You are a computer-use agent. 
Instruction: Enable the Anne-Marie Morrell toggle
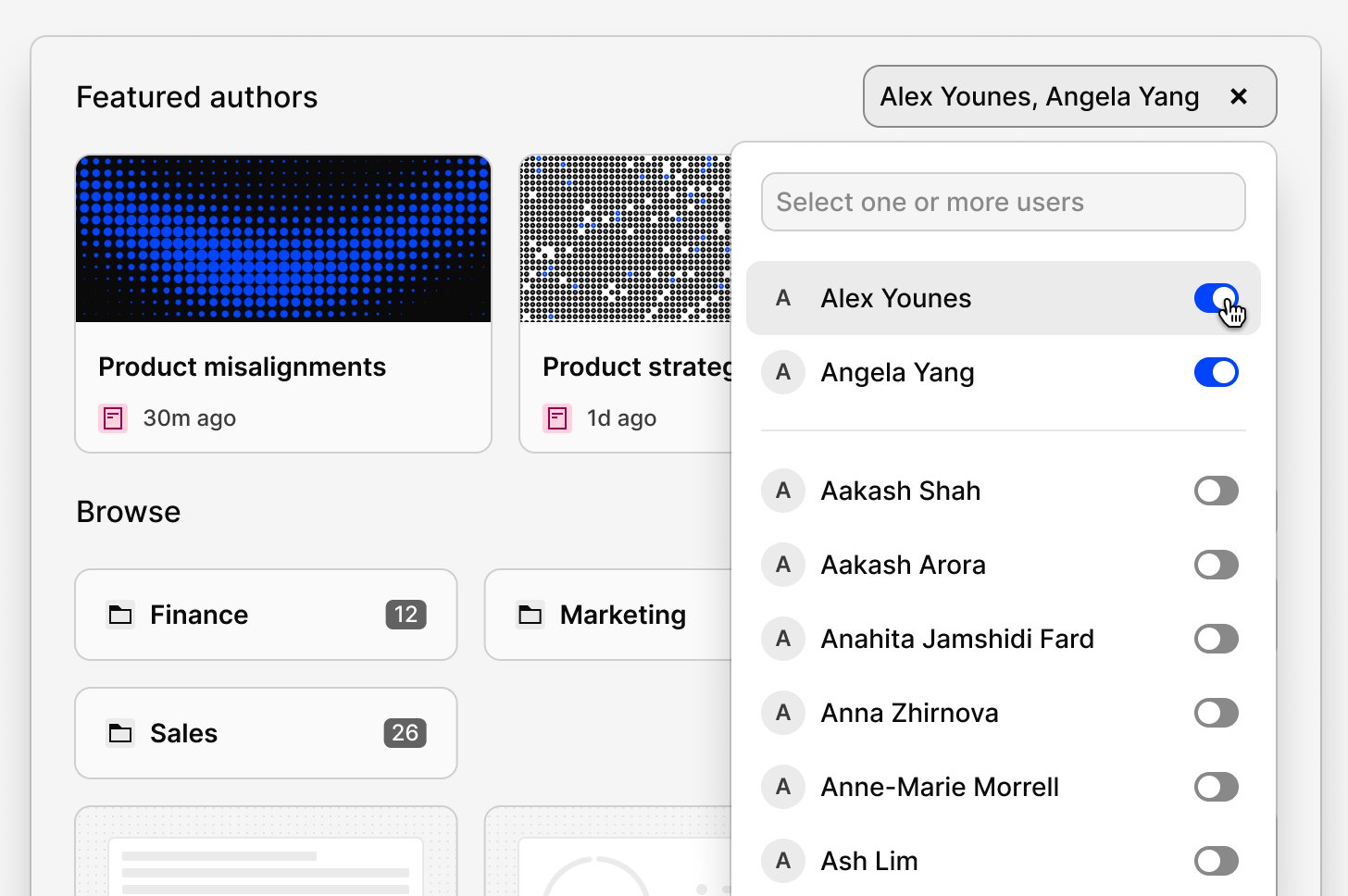pyautogui.click(x=1217, y=787)
